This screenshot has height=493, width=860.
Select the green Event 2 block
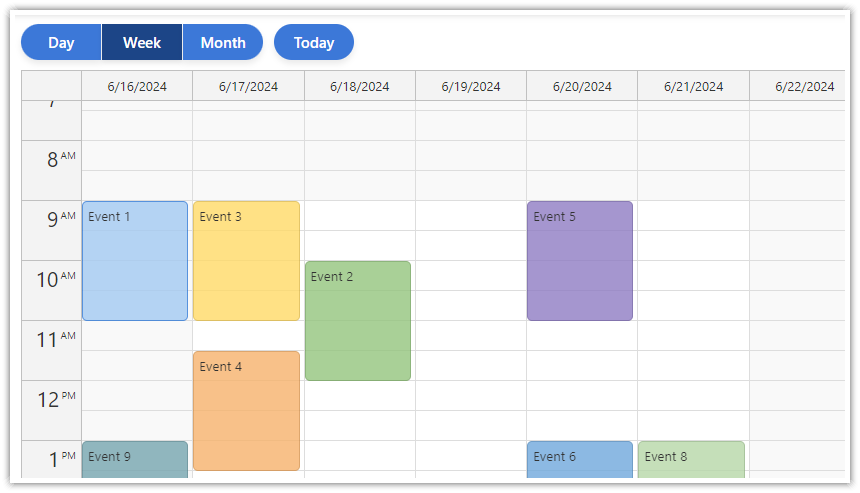tap(358, 321)
